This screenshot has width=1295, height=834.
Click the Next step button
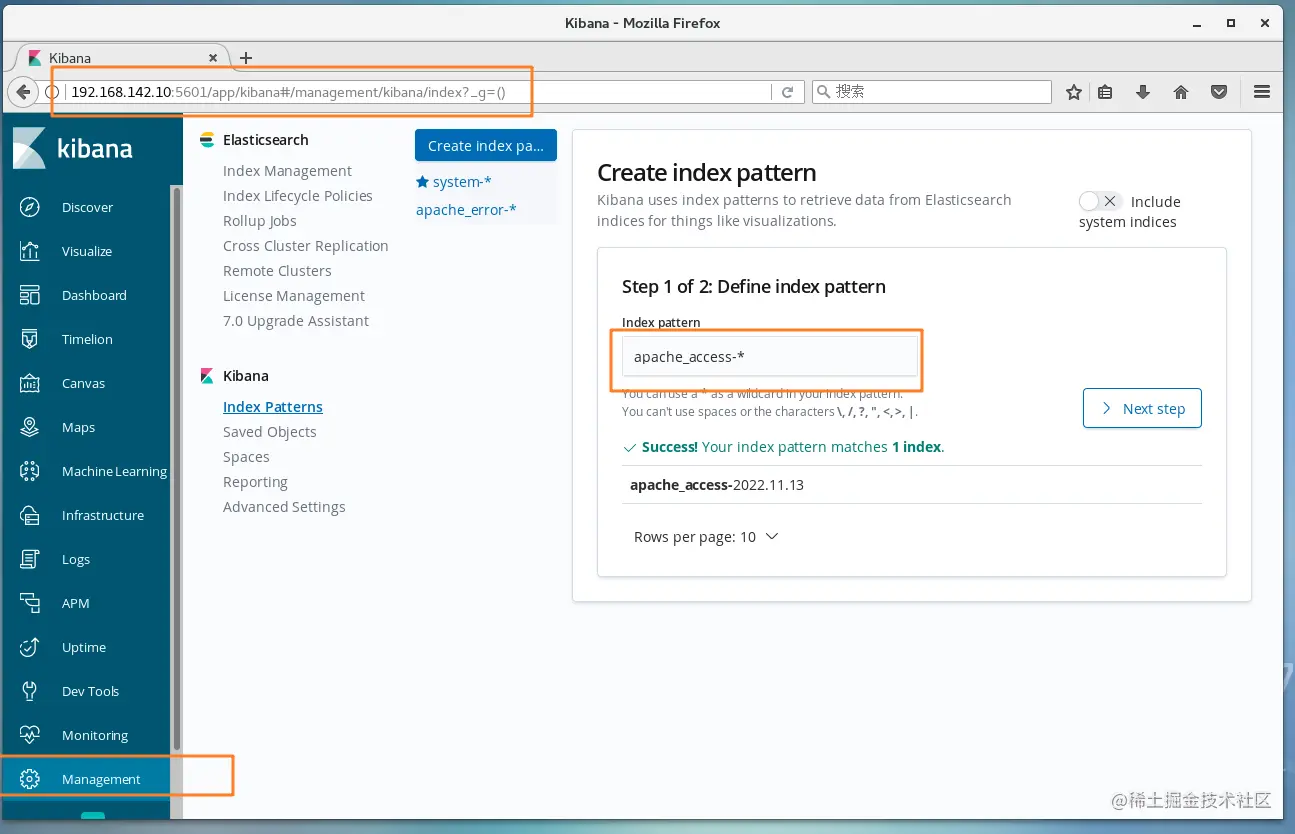coord(1142,408)
